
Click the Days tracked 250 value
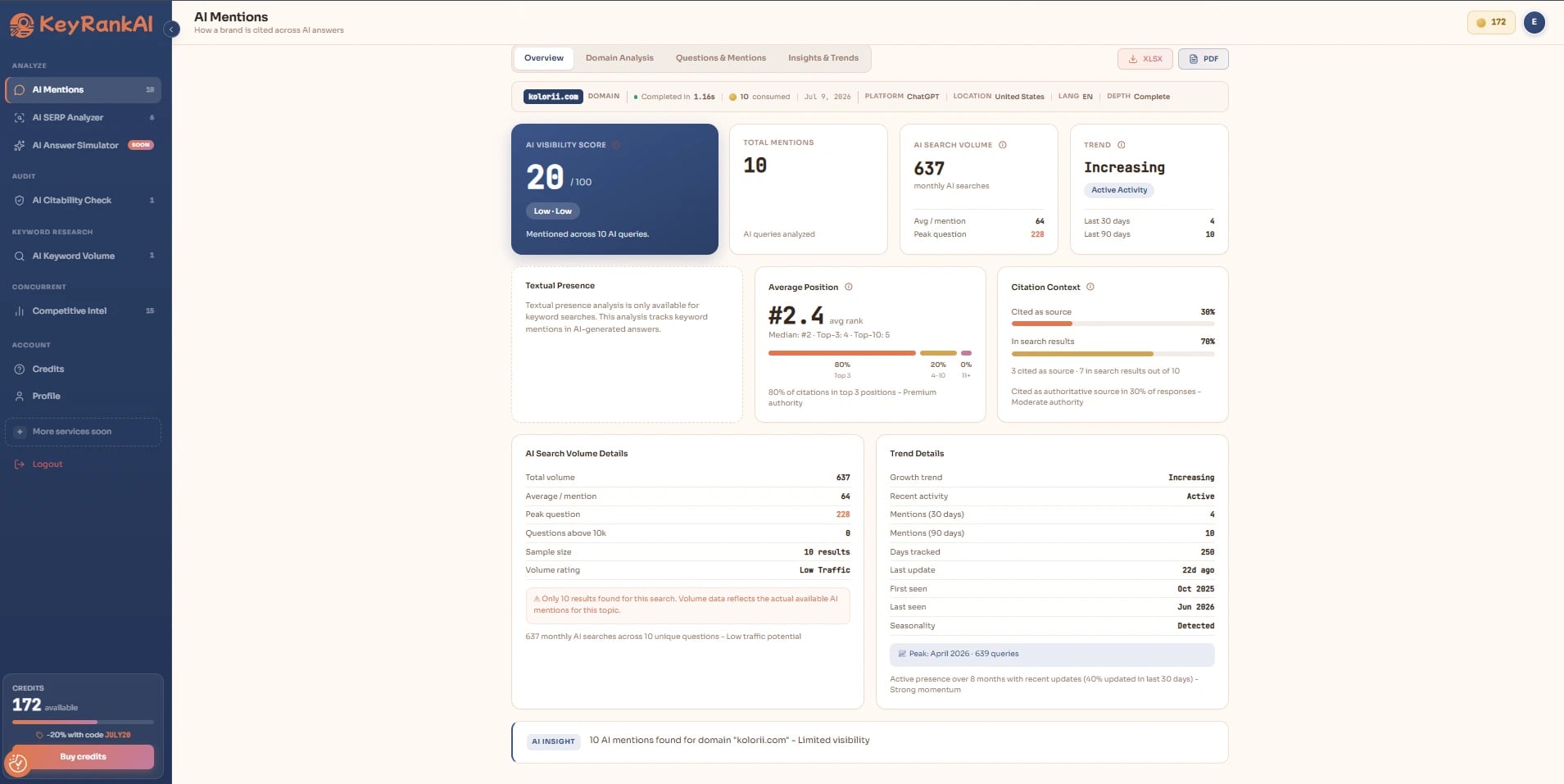point(1208,552)
